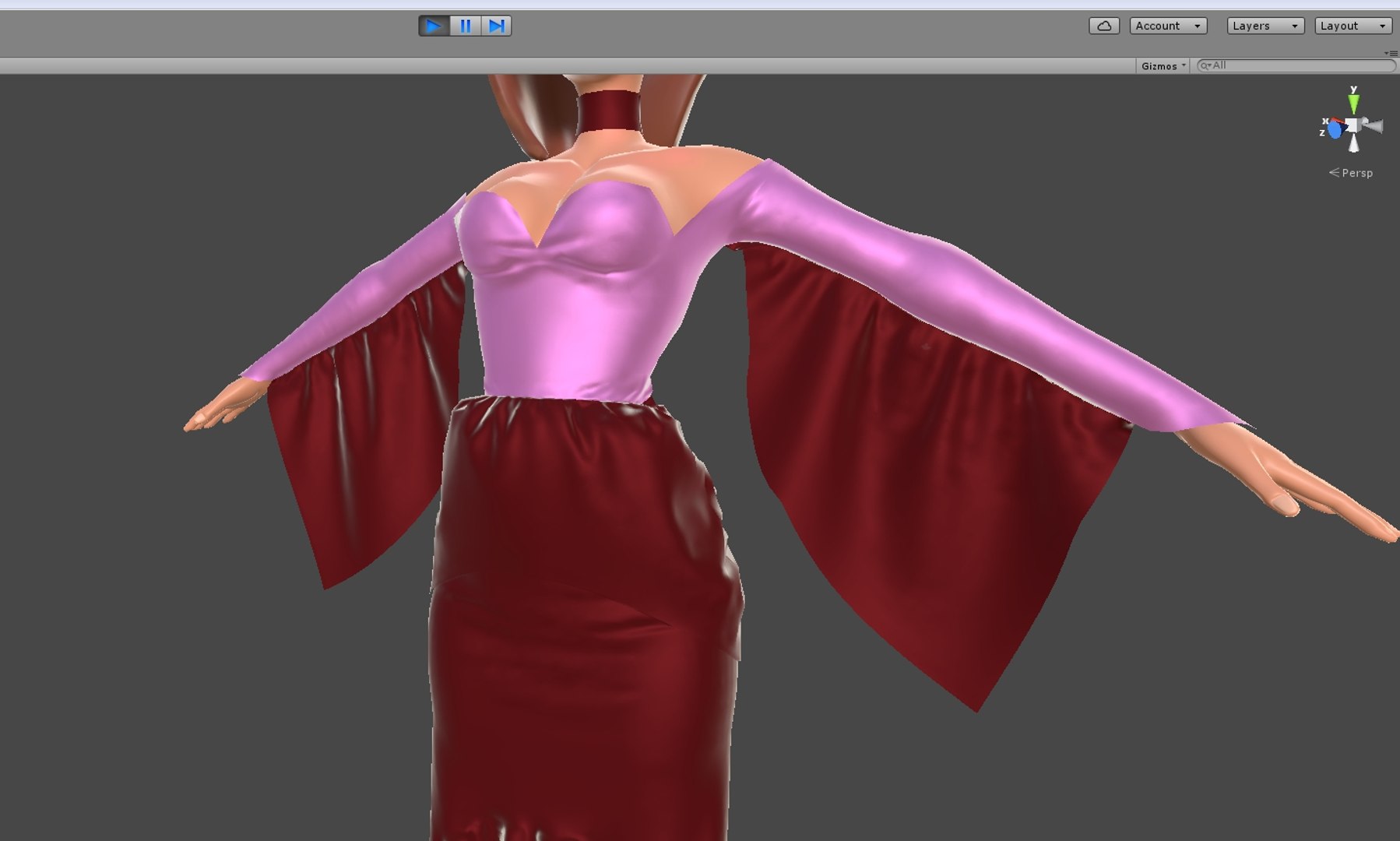
Task: Pause the game with the Pause button
Action: (x=465, y=26)
